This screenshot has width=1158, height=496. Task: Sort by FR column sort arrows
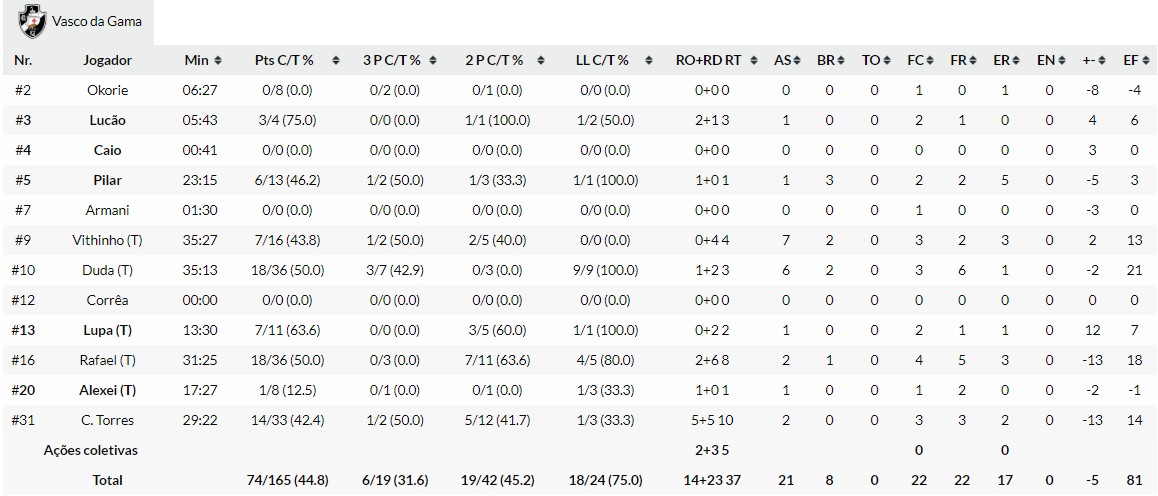[x=972, y=61]
